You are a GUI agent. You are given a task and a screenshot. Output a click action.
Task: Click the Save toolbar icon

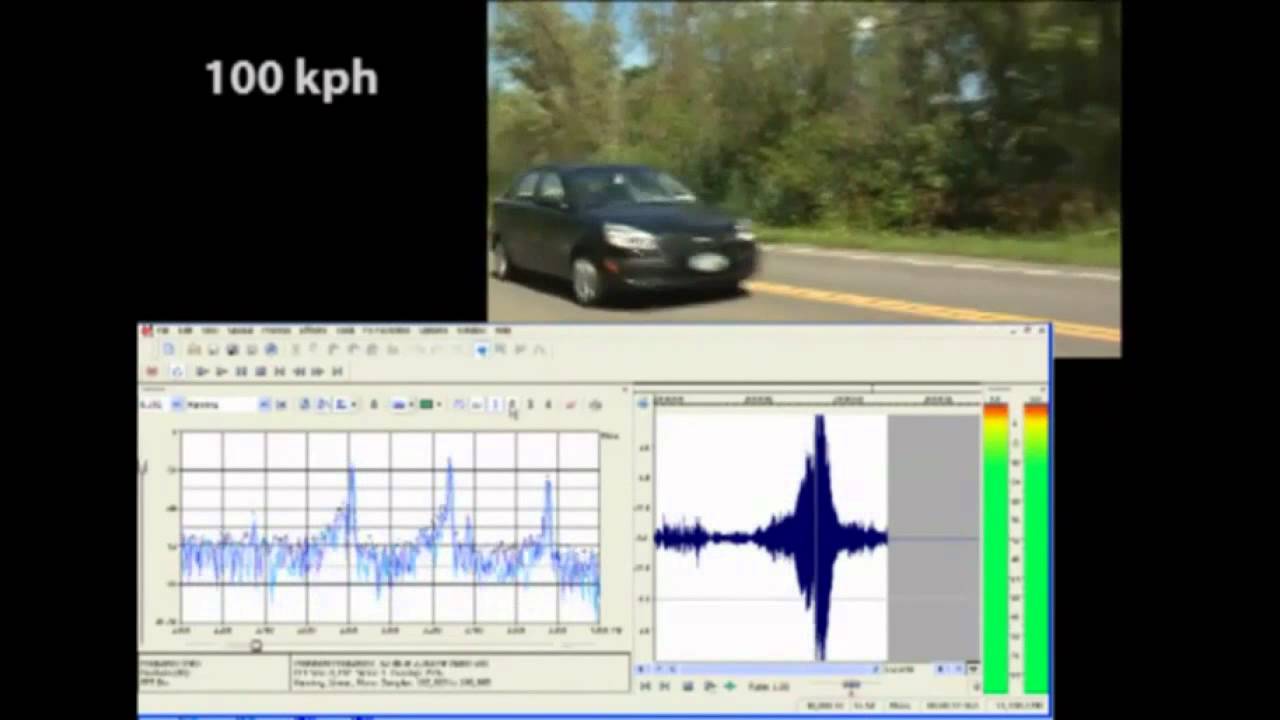(x=213, y=349)
